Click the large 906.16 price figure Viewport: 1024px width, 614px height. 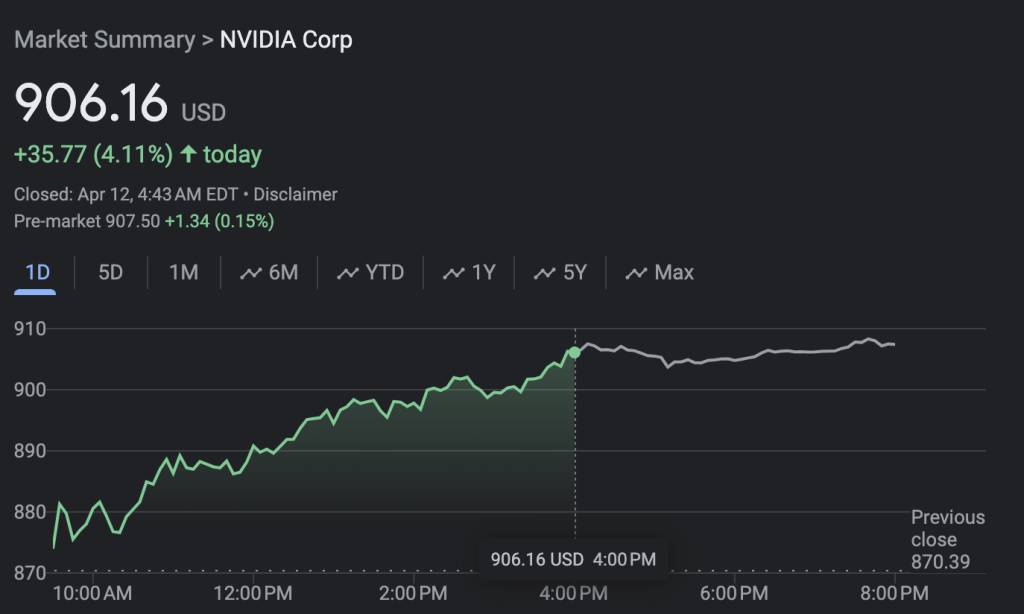pos(91,103)
